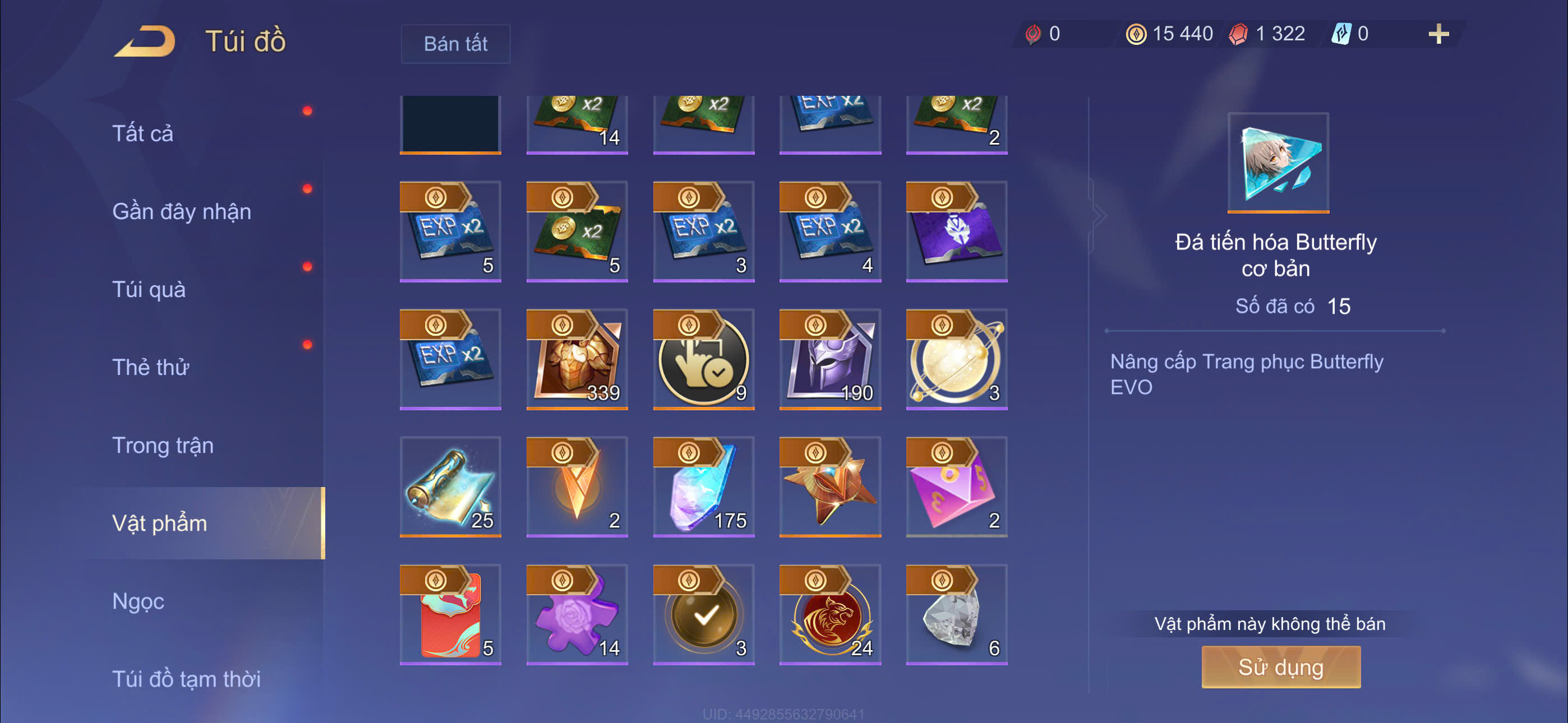
Task: Select the red envelope item with 5
Action: pyautogui.click(x=450, y=614)
